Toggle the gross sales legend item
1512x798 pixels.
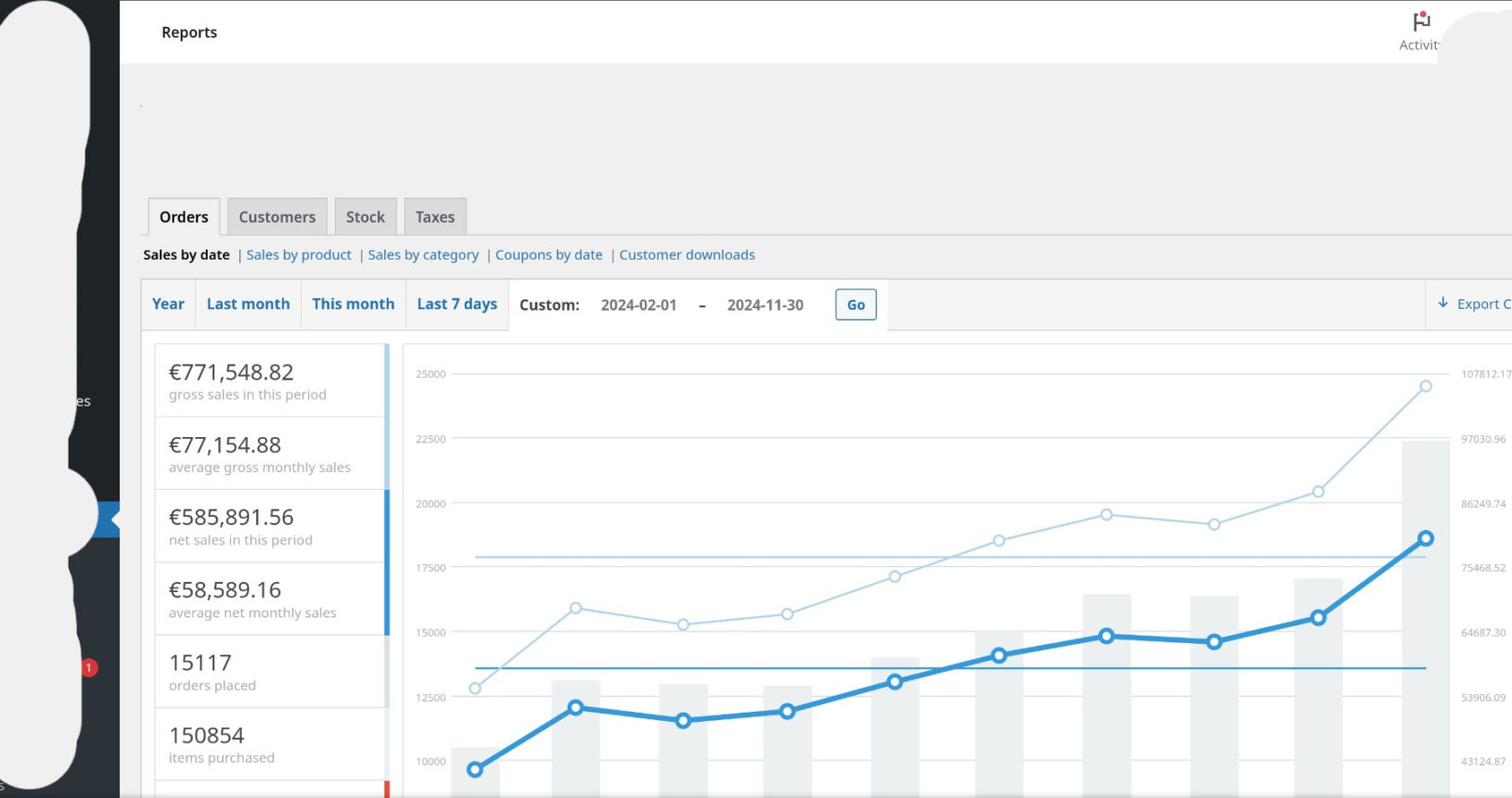(269, 381)
